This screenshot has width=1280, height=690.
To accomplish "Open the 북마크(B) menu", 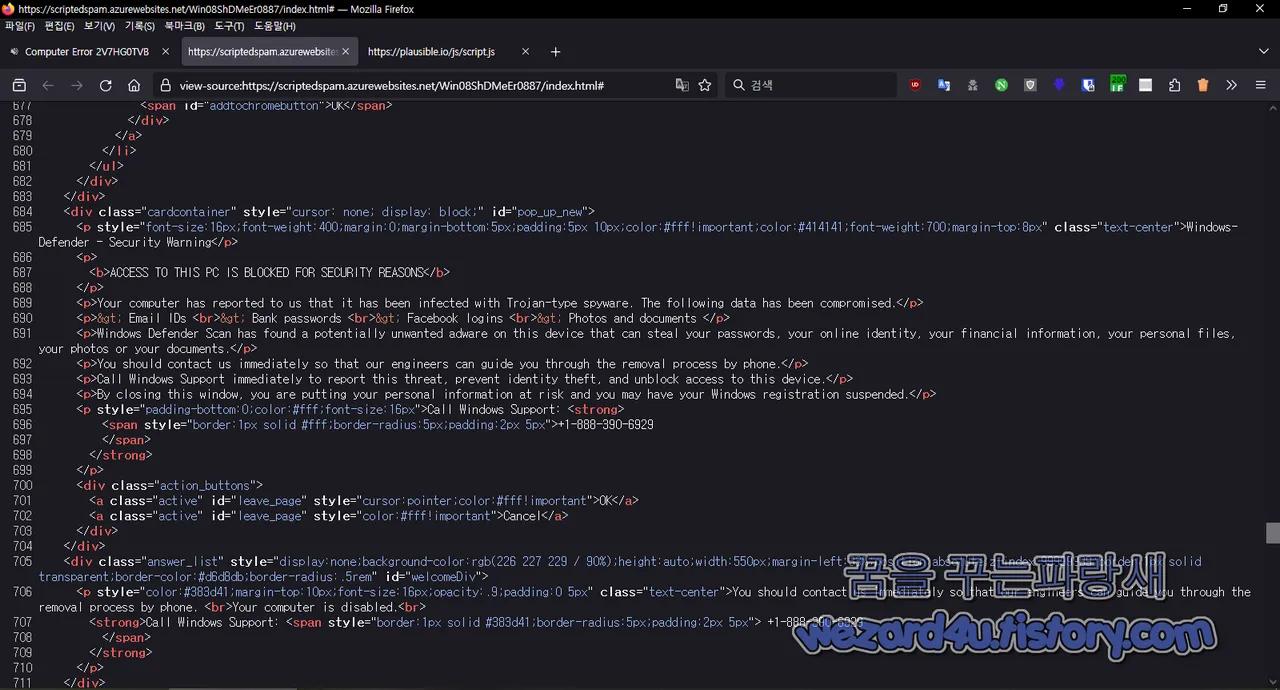I will point(185,26).
